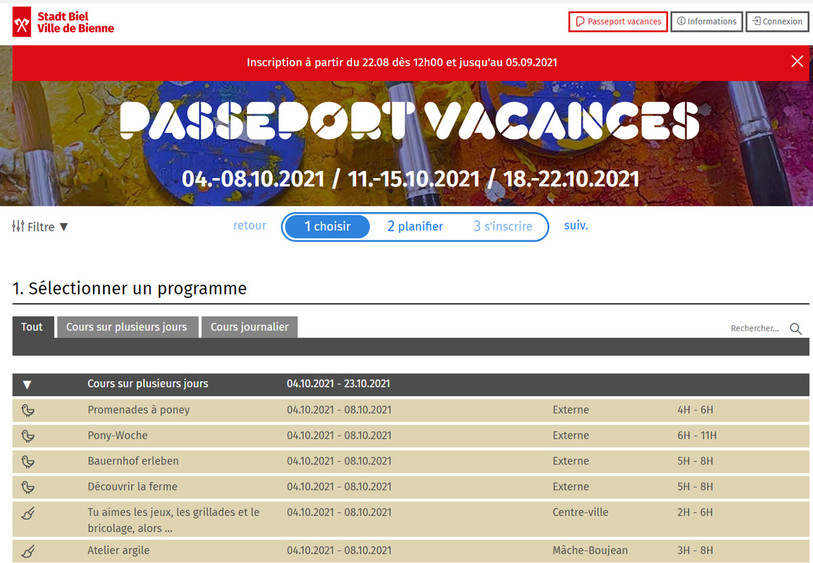Select step 3 s'inscrire

[x=502, y=227]
